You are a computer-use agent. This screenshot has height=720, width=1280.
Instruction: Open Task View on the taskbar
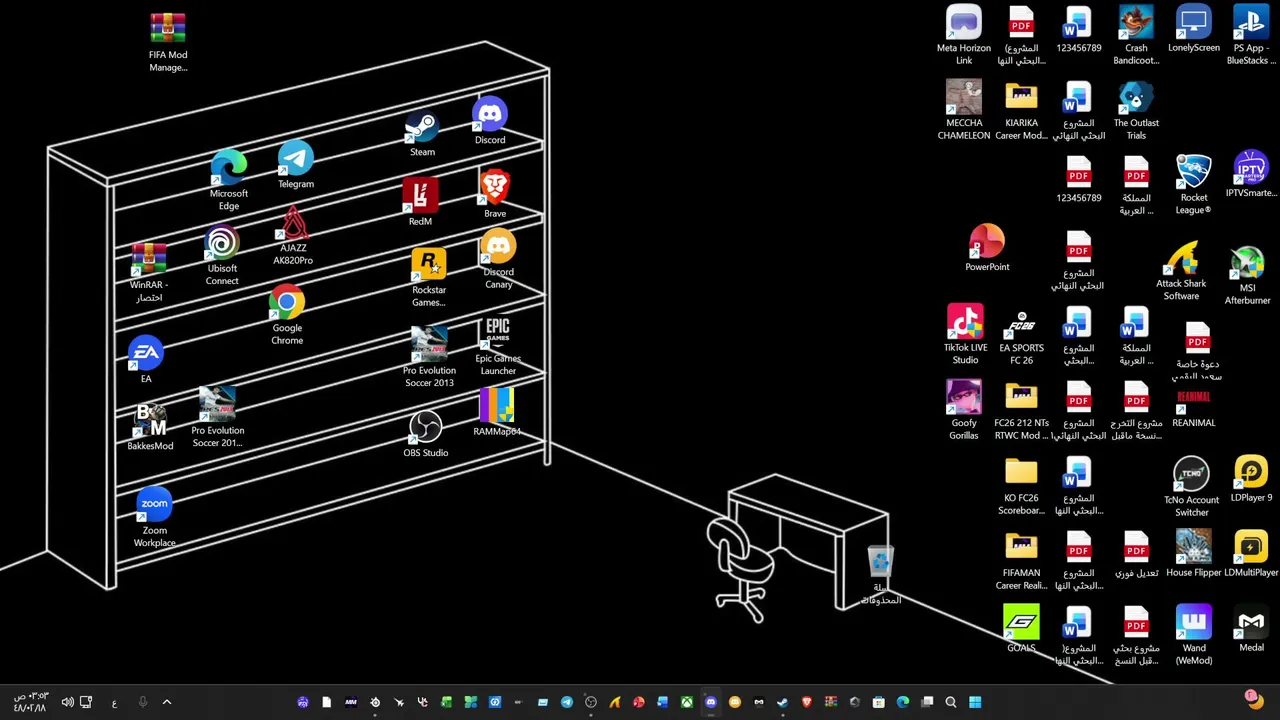click(927, 702)
